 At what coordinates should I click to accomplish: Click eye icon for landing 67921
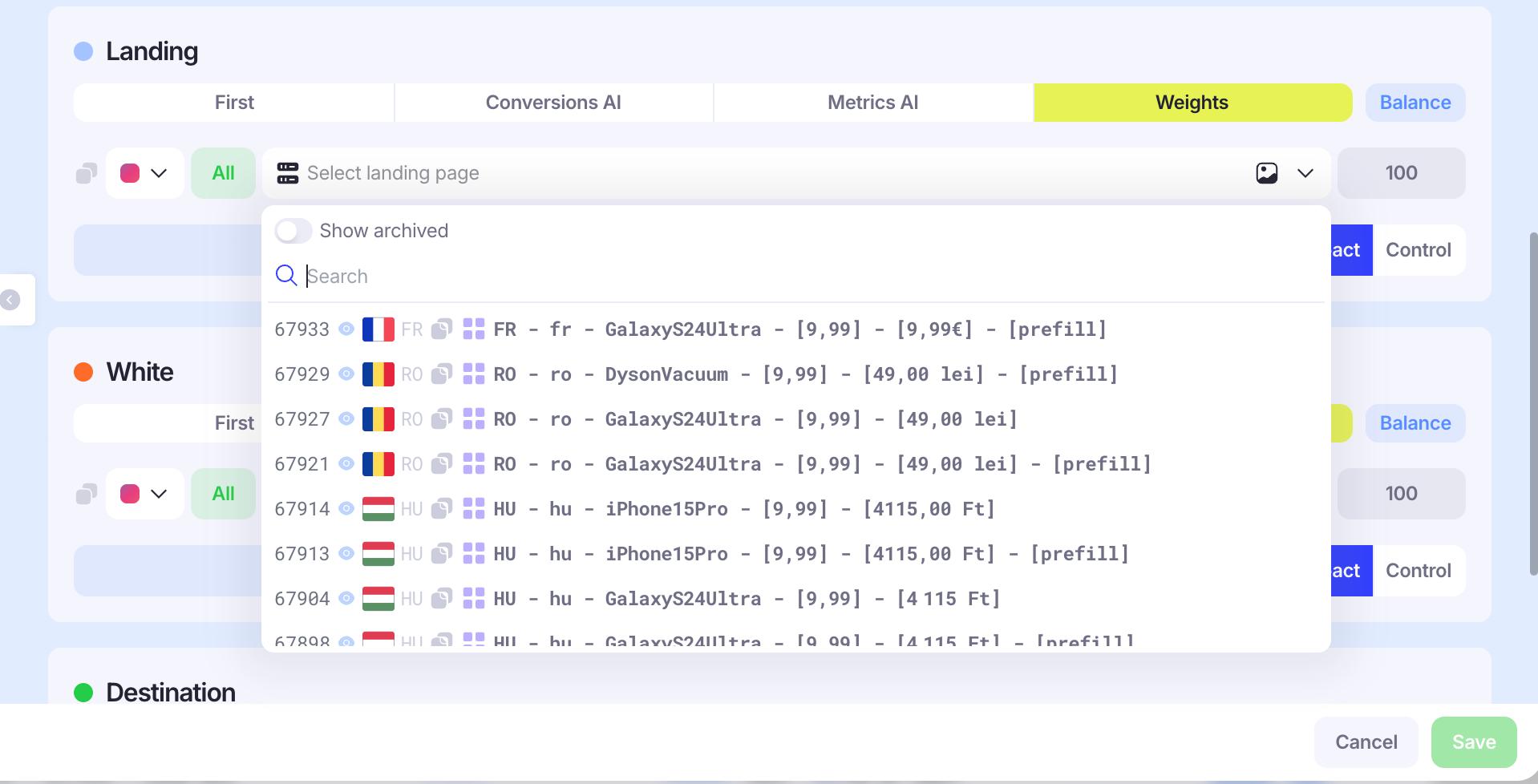pyautogui.click(x=346, y=464)
